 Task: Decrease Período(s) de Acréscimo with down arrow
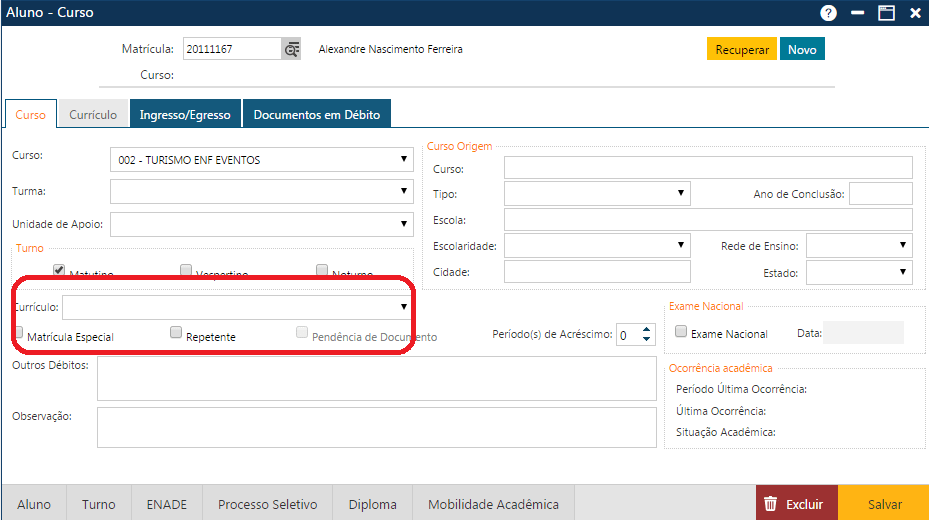click(x=646, y=341)
